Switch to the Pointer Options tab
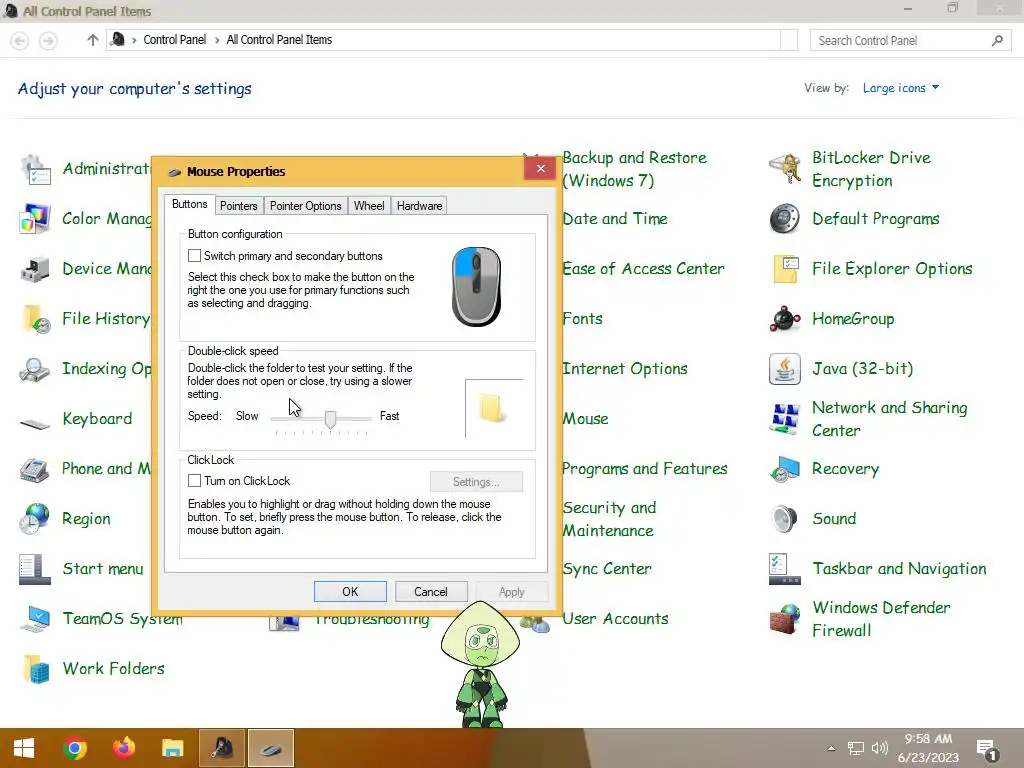The height and width of the screenshot is (768, 1024). pos(305,206)
